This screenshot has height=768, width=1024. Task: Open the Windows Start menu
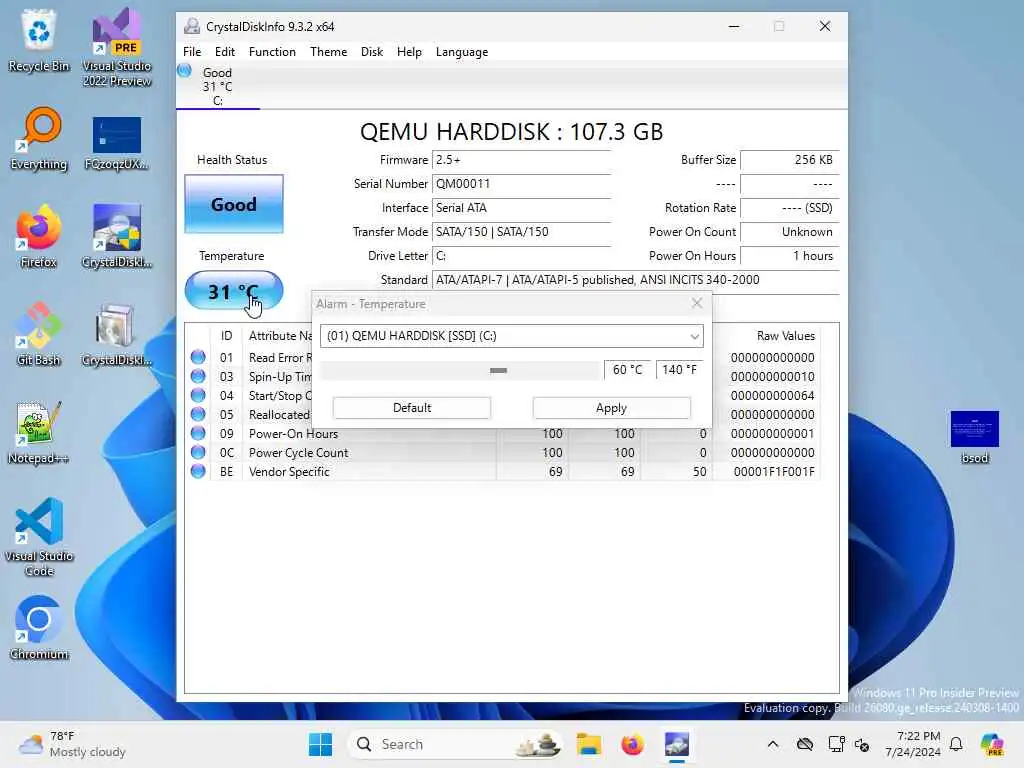tap(320, 744)
